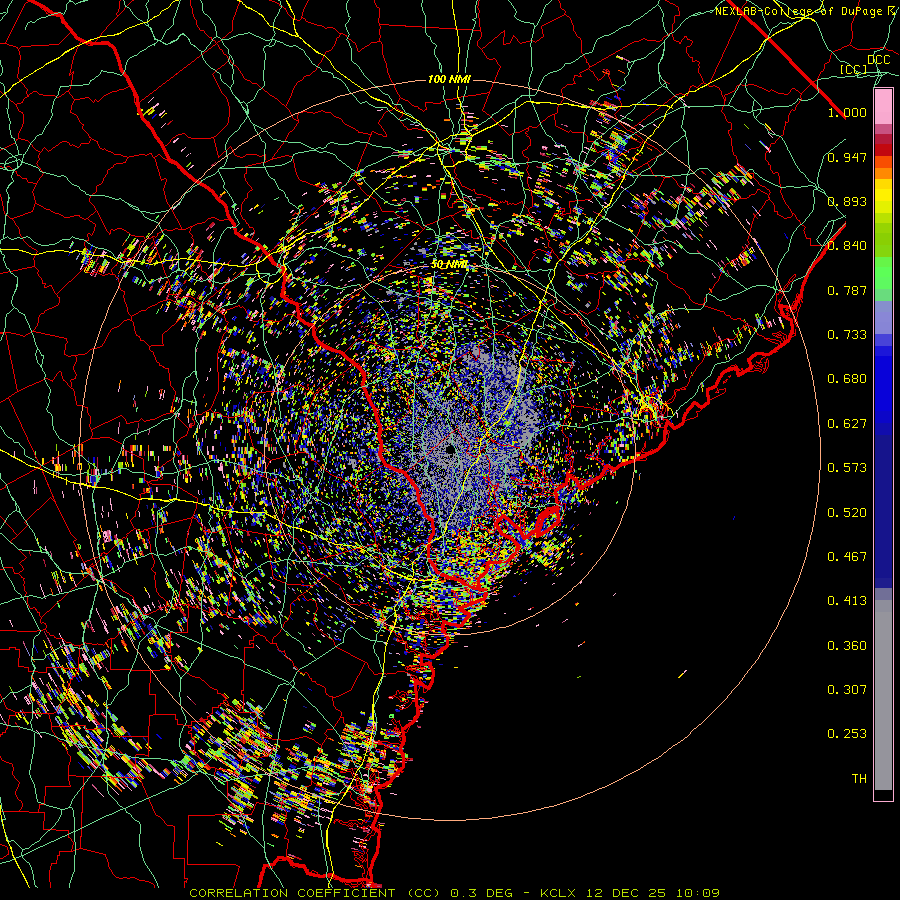This screenshot has width=900, height=900.
Task: Select the red band of the color bar
Action: [883, 150]
